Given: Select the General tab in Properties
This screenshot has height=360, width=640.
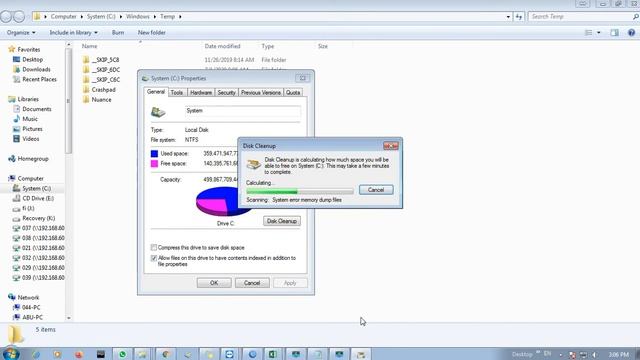Looking at the screenshot, I should [156, 92].
